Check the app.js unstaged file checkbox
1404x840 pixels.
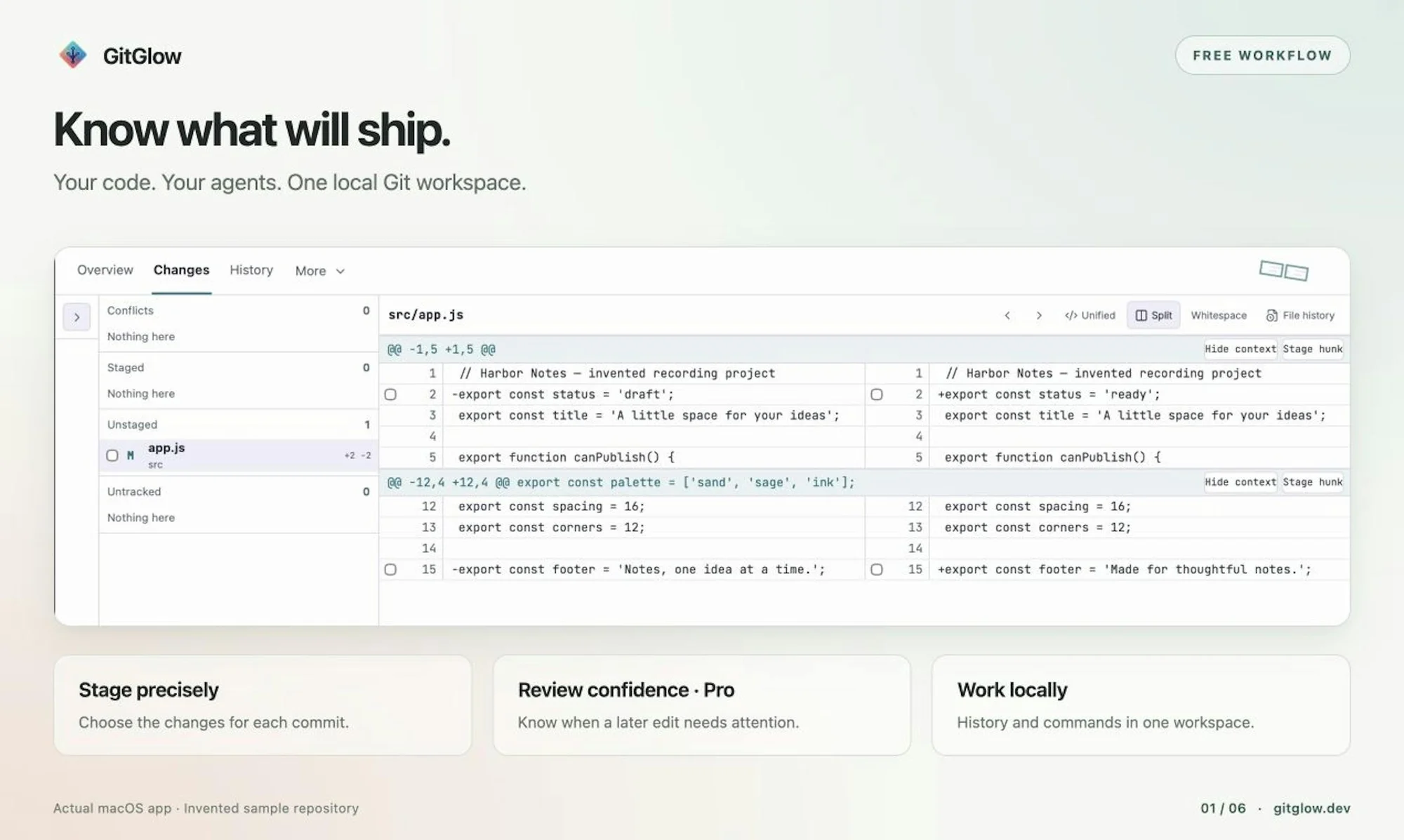click(112, 455)
